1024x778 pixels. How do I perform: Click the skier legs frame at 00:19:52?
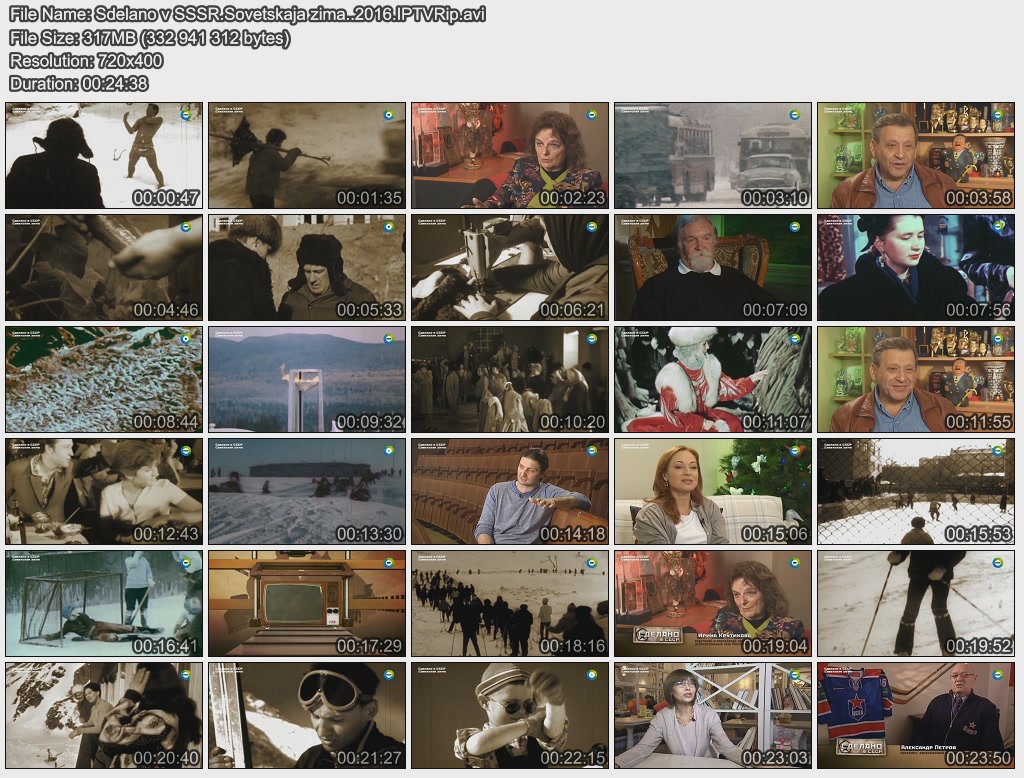916,603
